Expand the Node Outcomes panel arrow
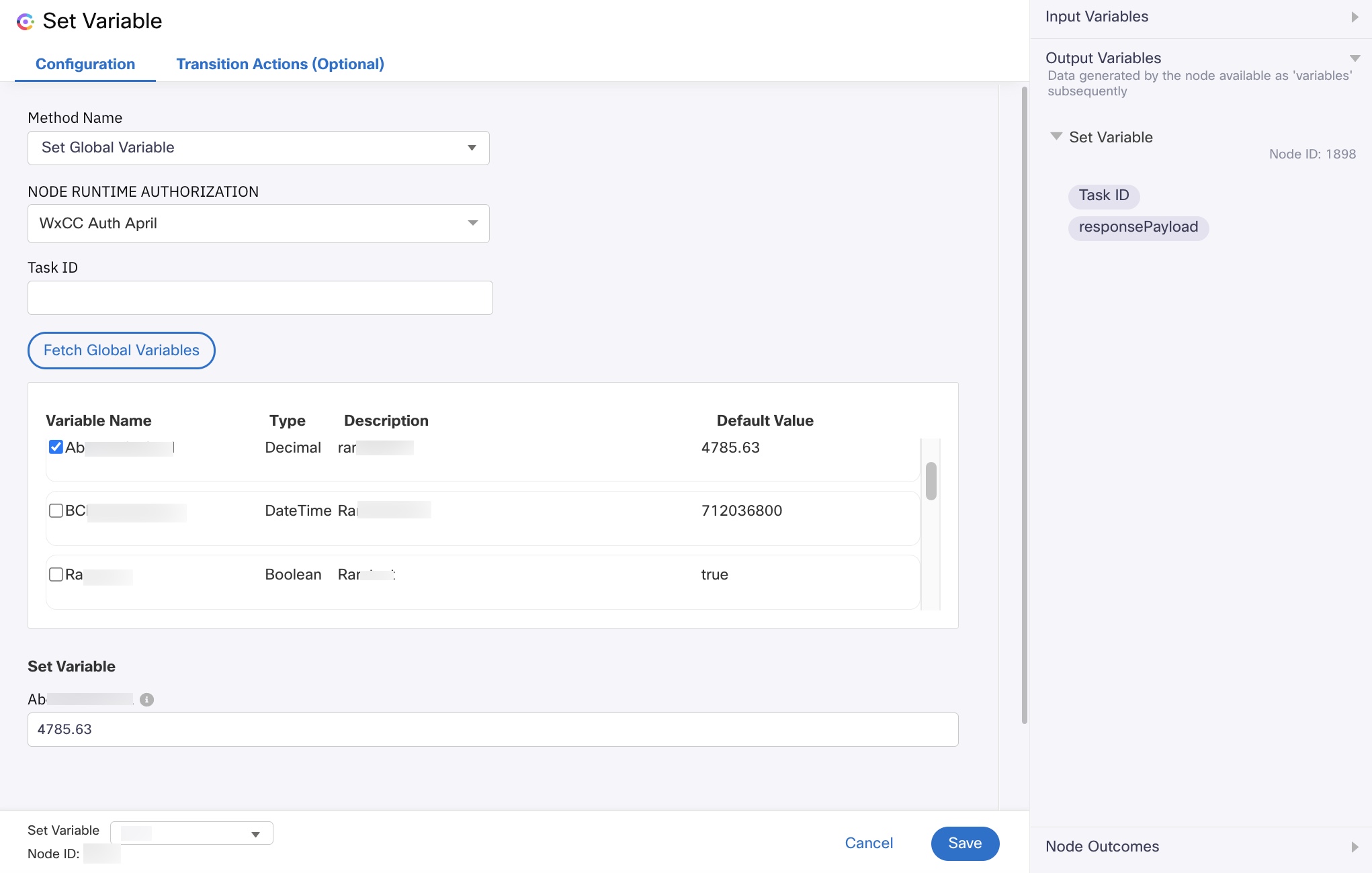 (1355, 847)
